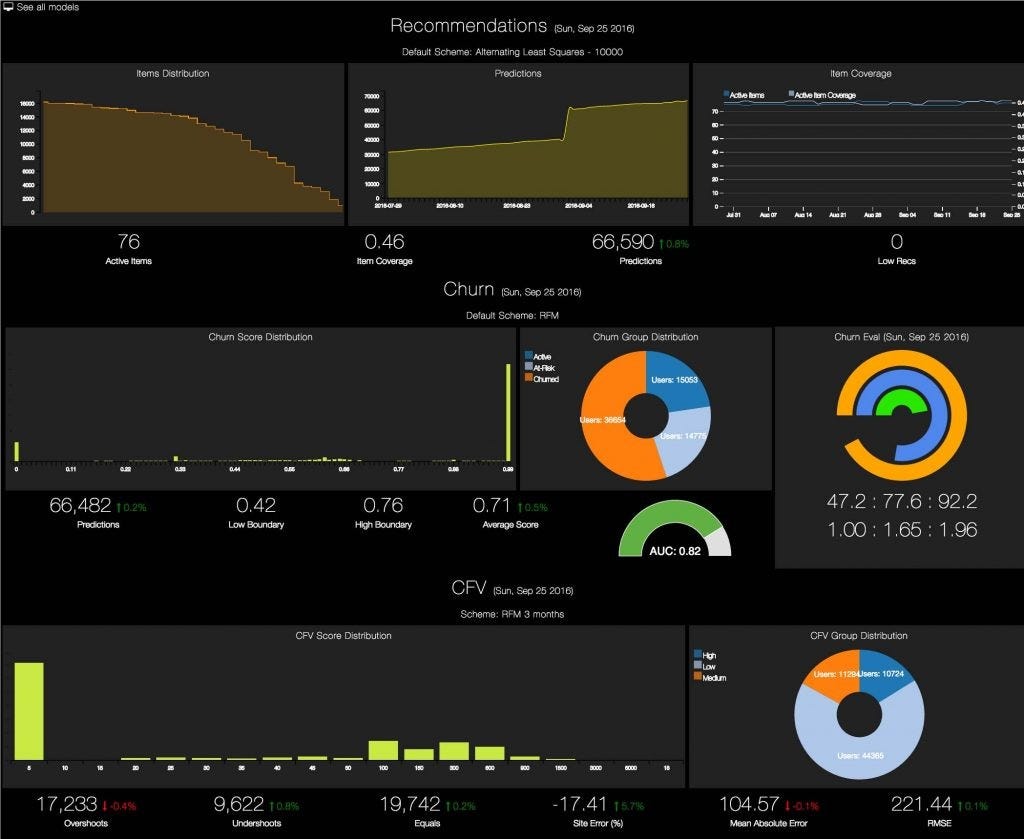Click the Churn section heading
The width and height of the screenshot is (1024, 839).
pos(468,289)
